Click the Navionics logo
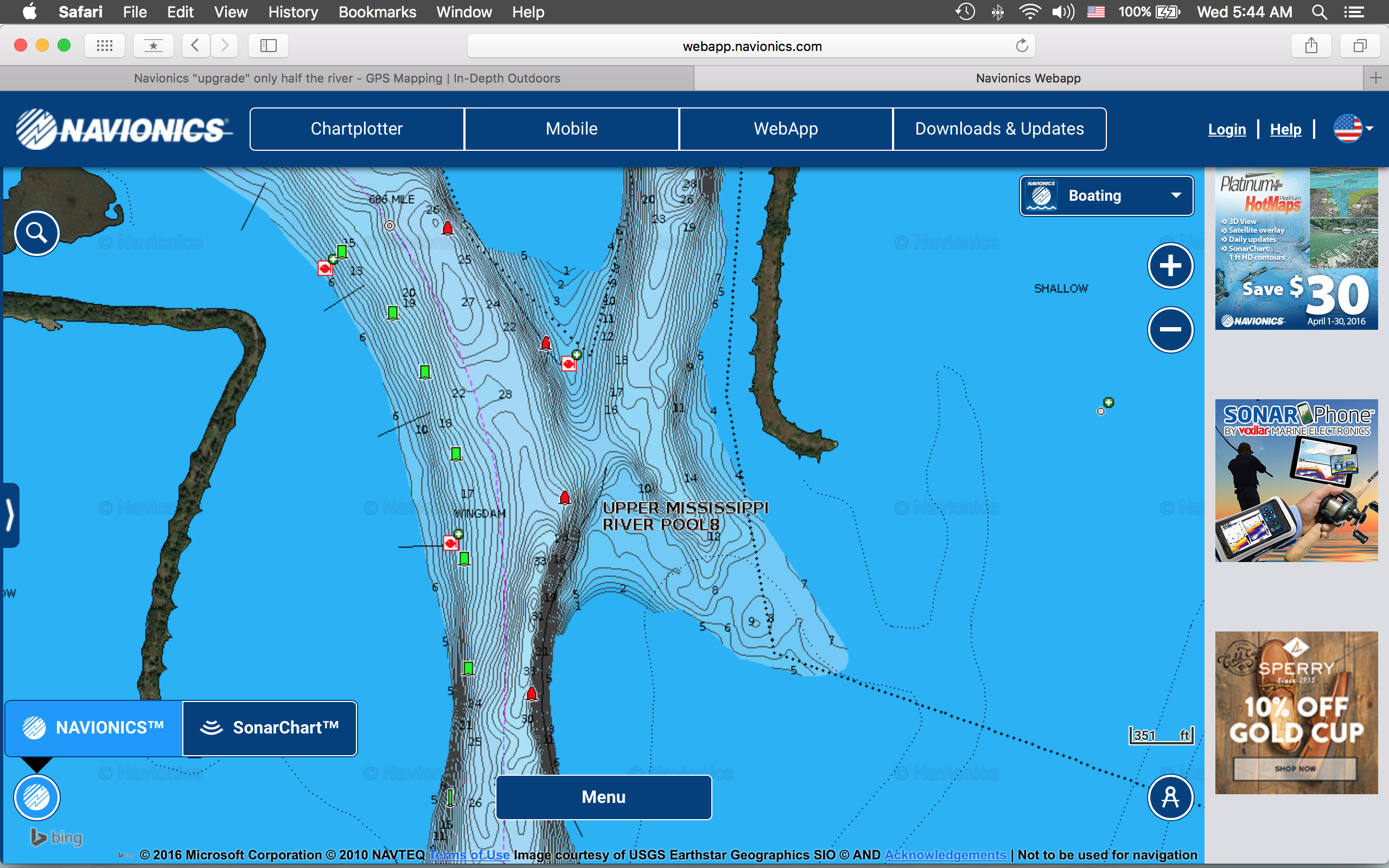 (x=124, y=129)
